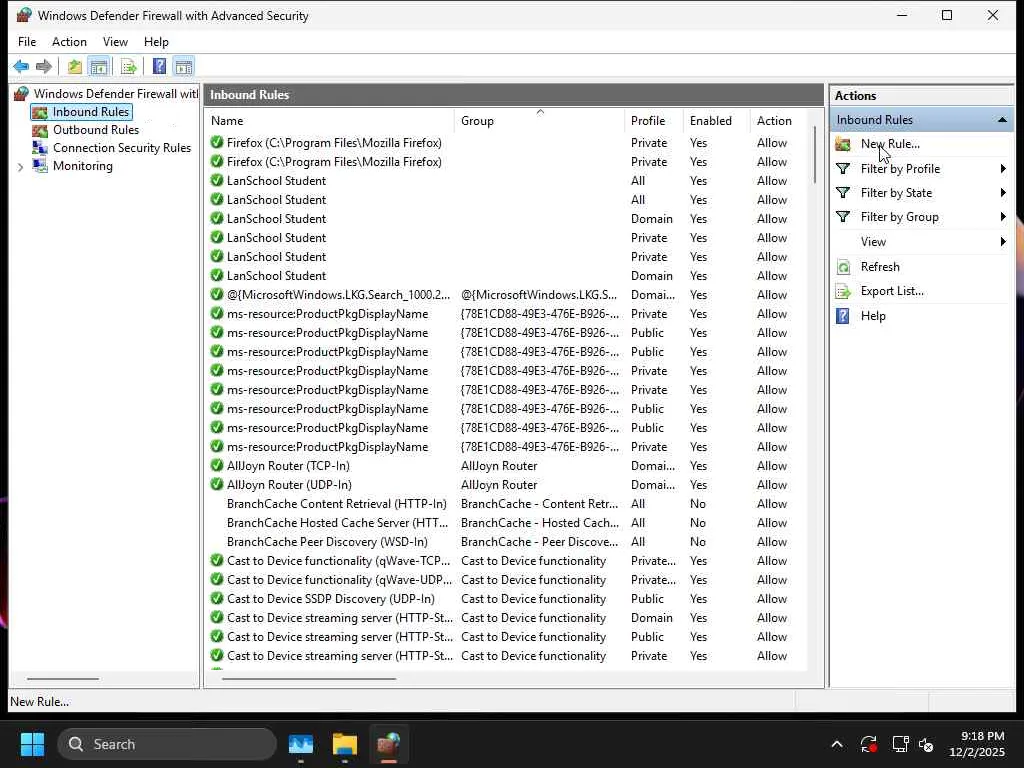Image resolution: width=1024 pixels, height=768 pixels.
Task: Click the blue Help question-mark toolbar icon
Action: pyautogui.click(x=159, y=67)
